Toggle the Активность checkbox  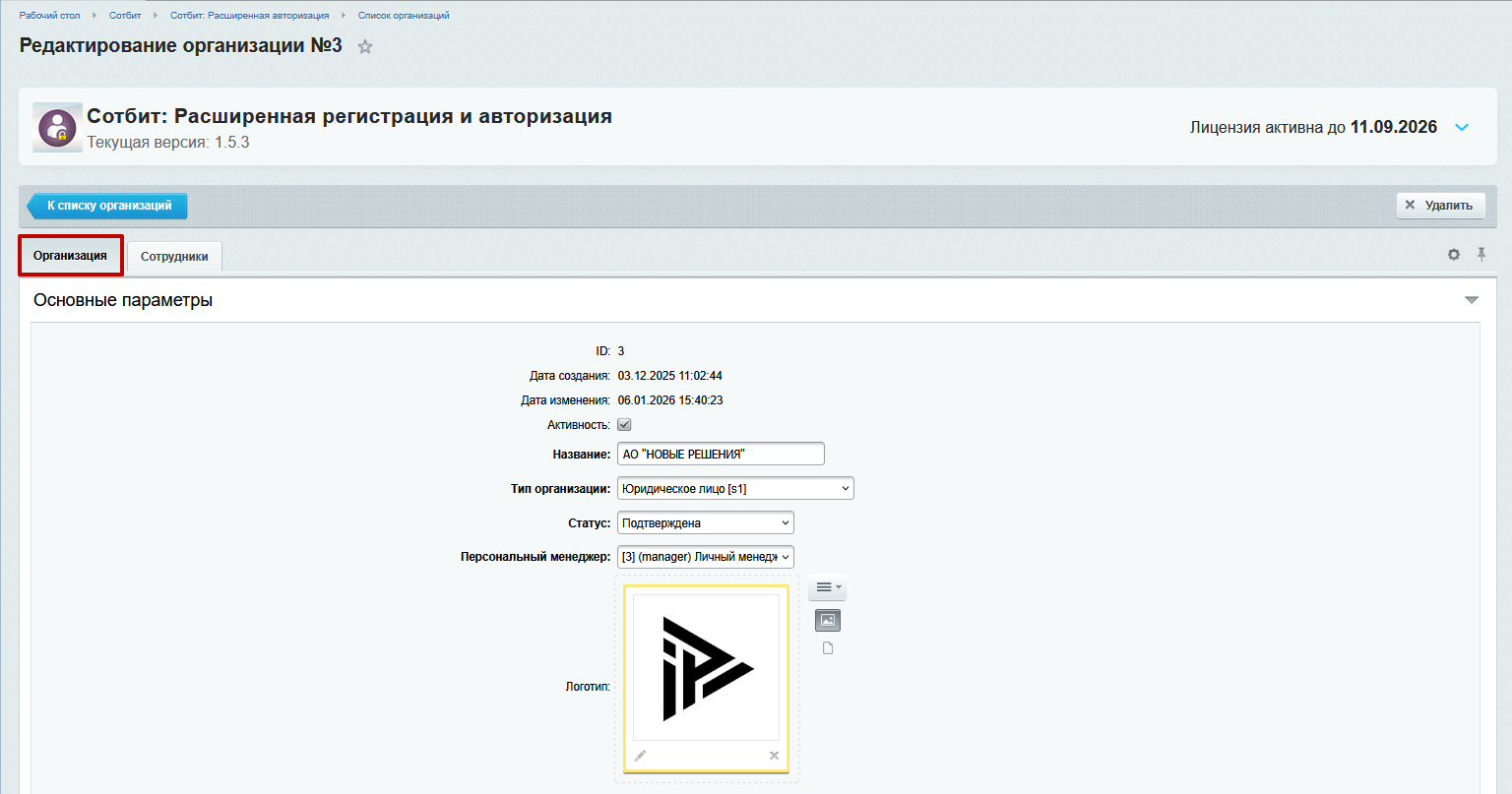[x=624, y=425]
